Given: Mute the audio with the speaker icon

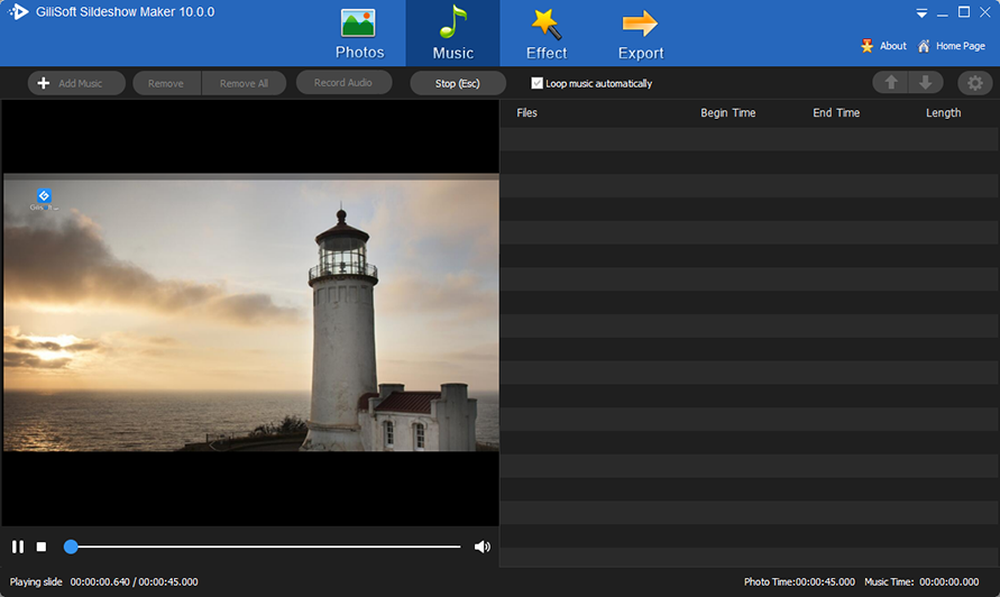Looking at the screenshot, I should coord(483,546).
